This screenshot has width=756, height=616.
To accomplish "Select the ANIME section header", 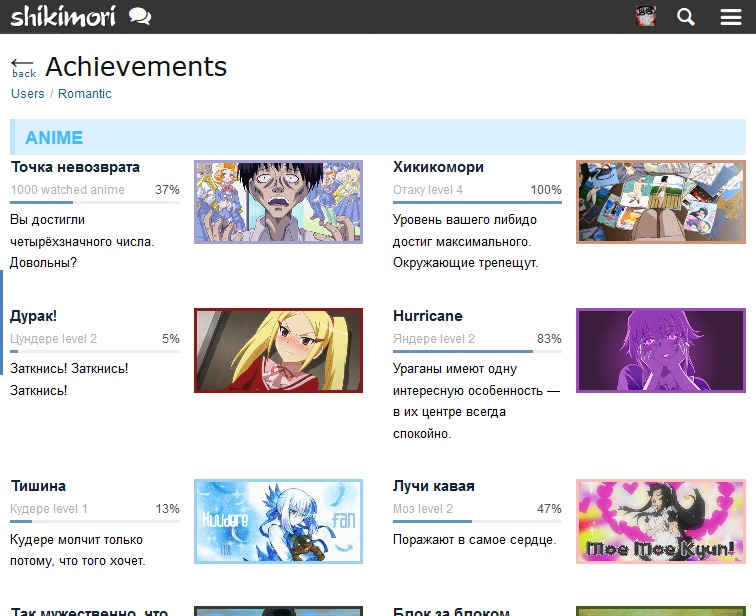I will 54,138.
